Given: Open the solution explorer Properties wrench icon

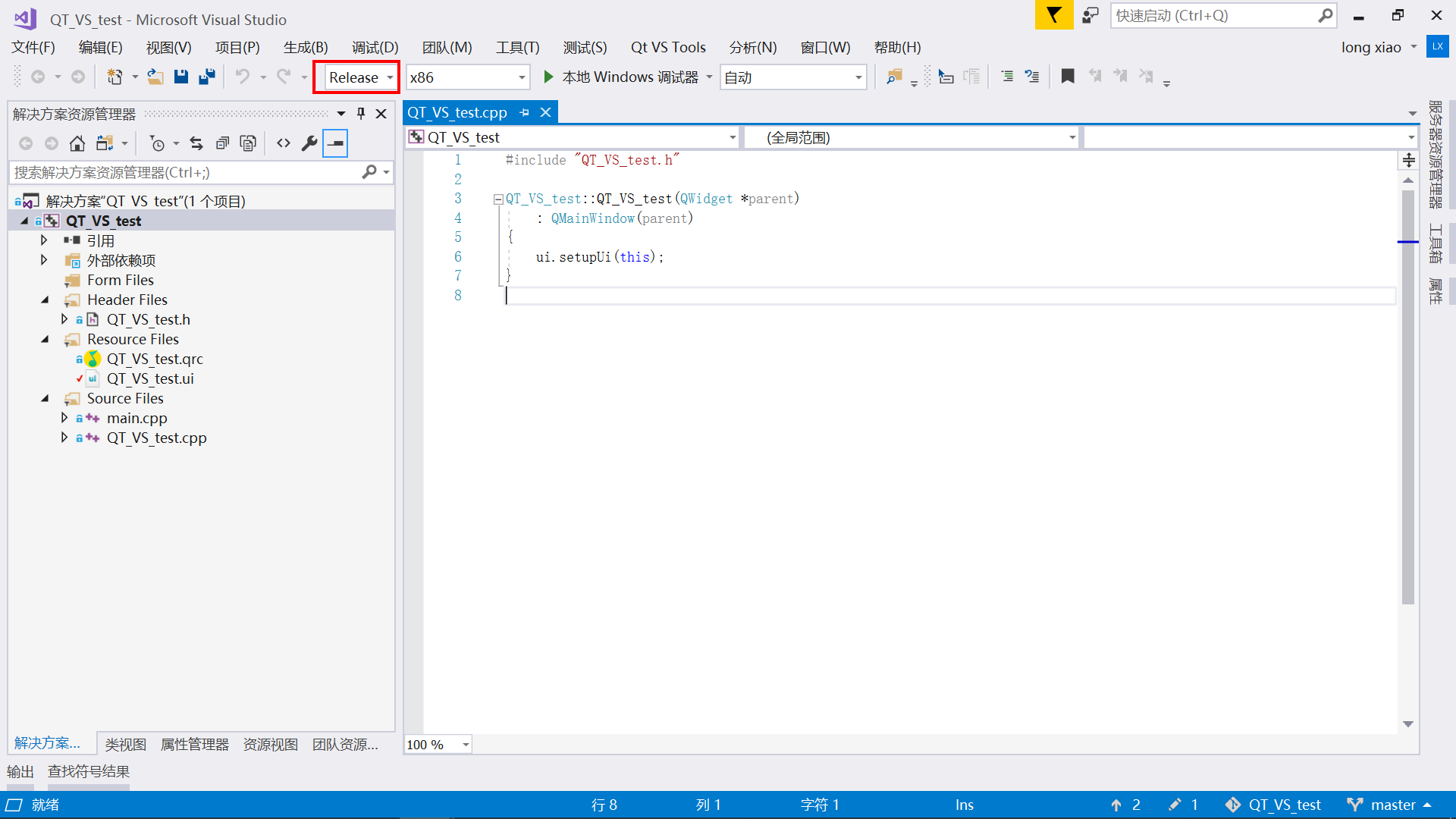Looking at the screenshot, I should tap(309, 143).
